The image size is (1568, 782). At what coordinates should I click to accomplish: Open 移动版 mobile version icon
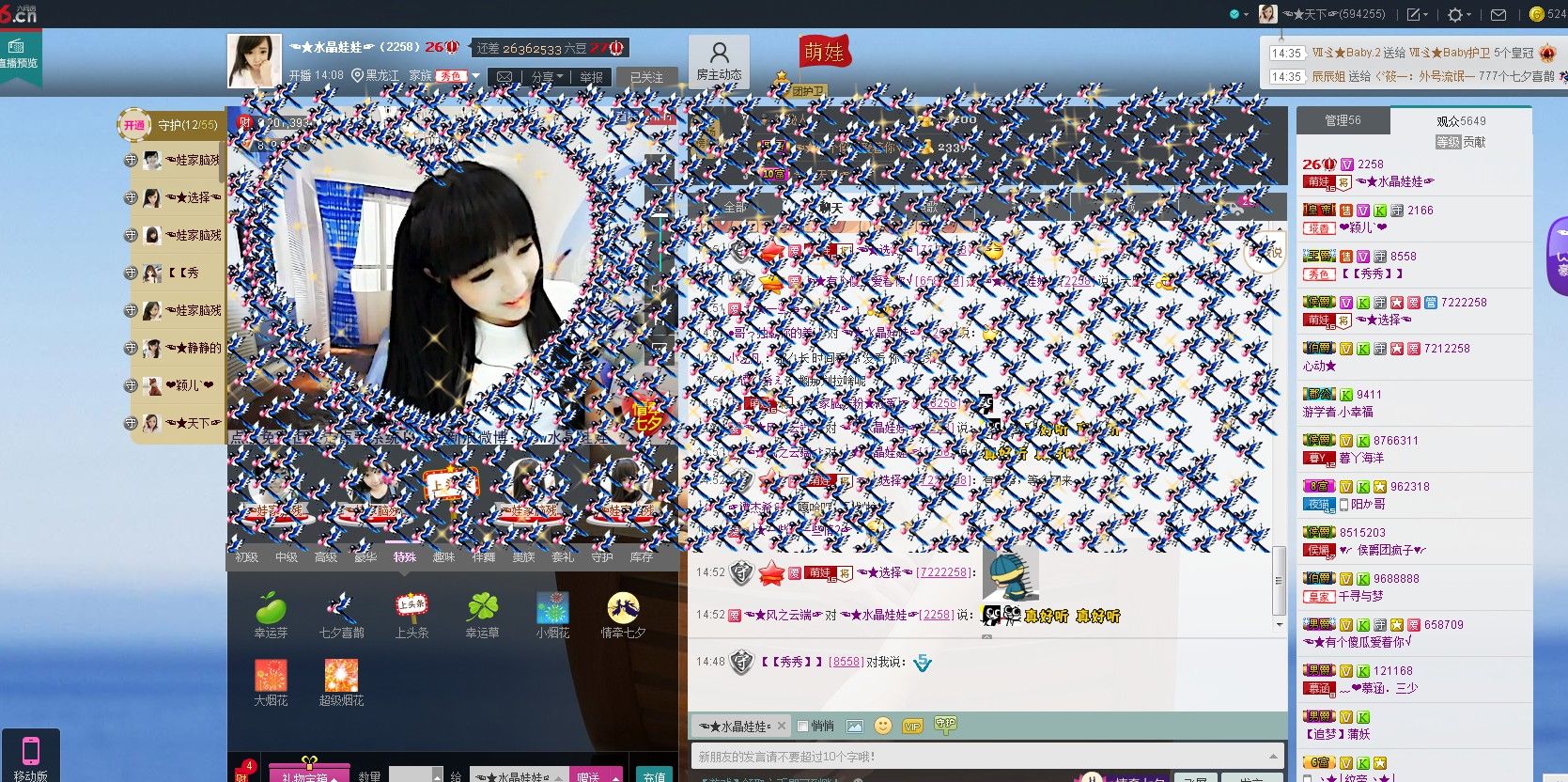pyautogui.click(x=30, y=757)
